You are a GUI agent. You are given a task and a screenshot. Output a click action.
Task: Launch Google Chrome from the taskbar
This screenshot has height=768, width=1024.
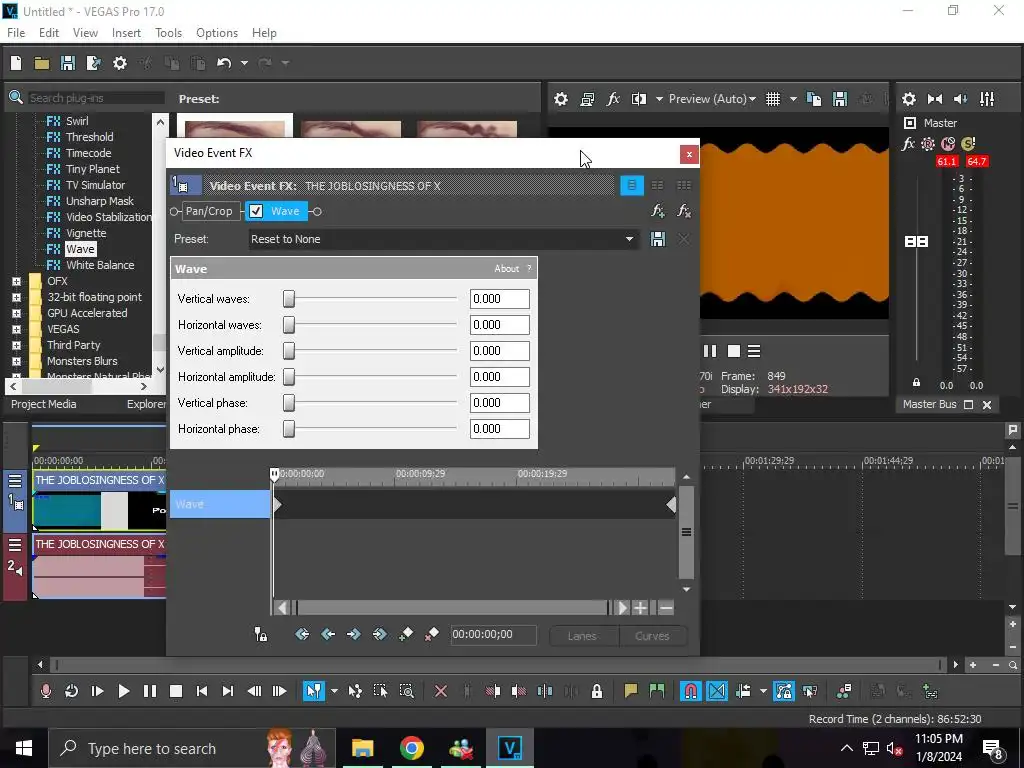411,748
